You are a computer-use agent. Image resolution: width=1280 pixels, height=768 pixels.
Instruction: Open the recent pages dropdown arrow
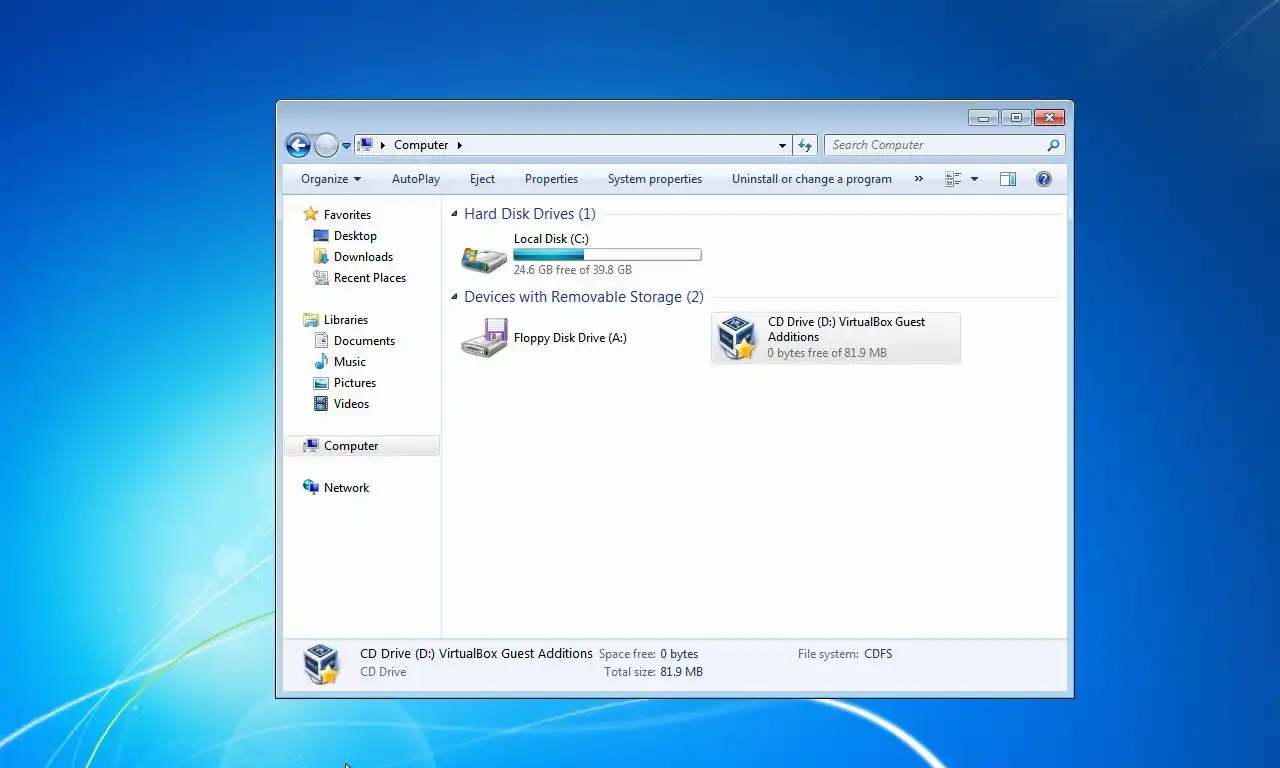pos(346,146)
